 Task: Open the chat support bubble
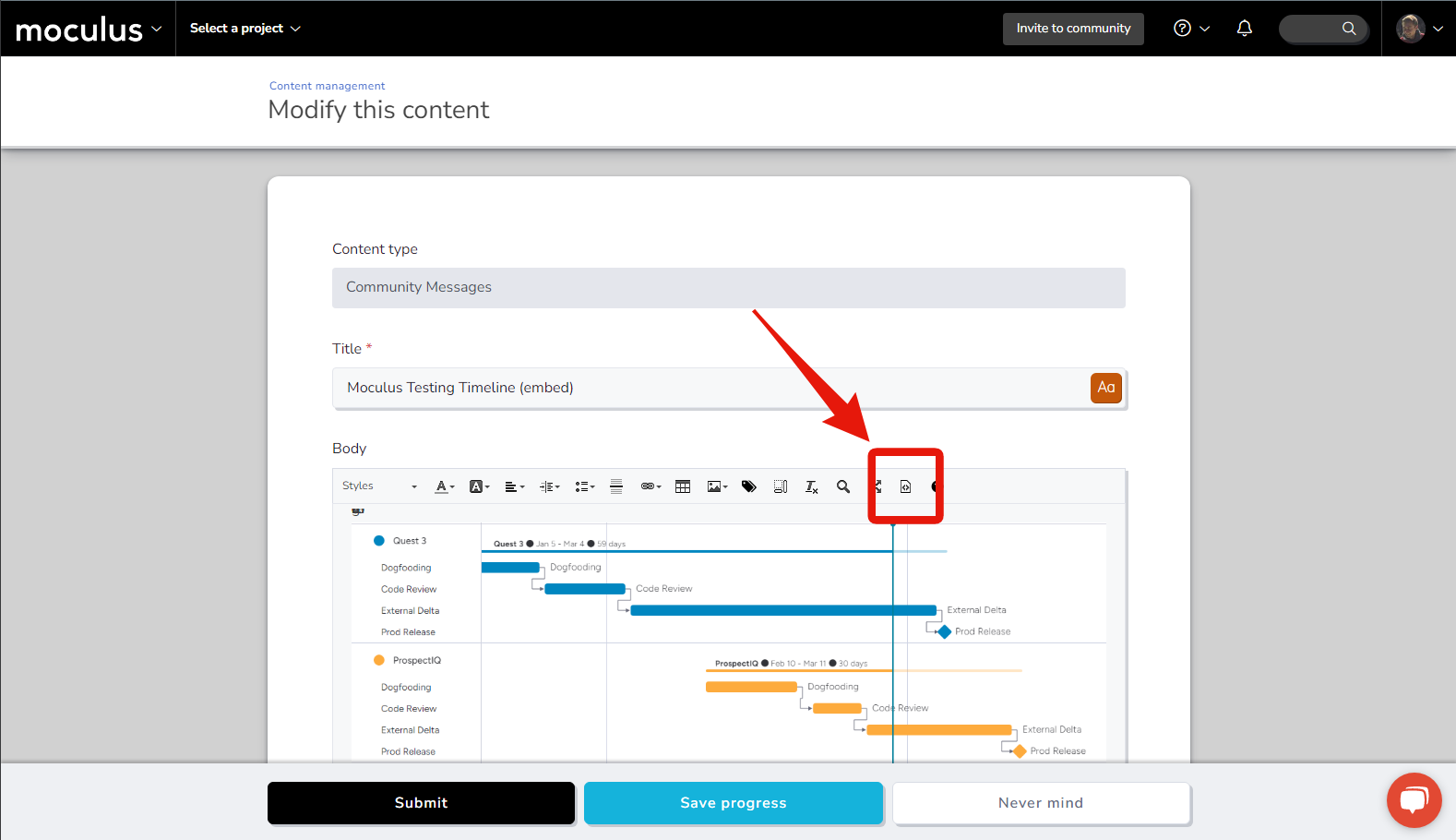tap(1414, 799)
